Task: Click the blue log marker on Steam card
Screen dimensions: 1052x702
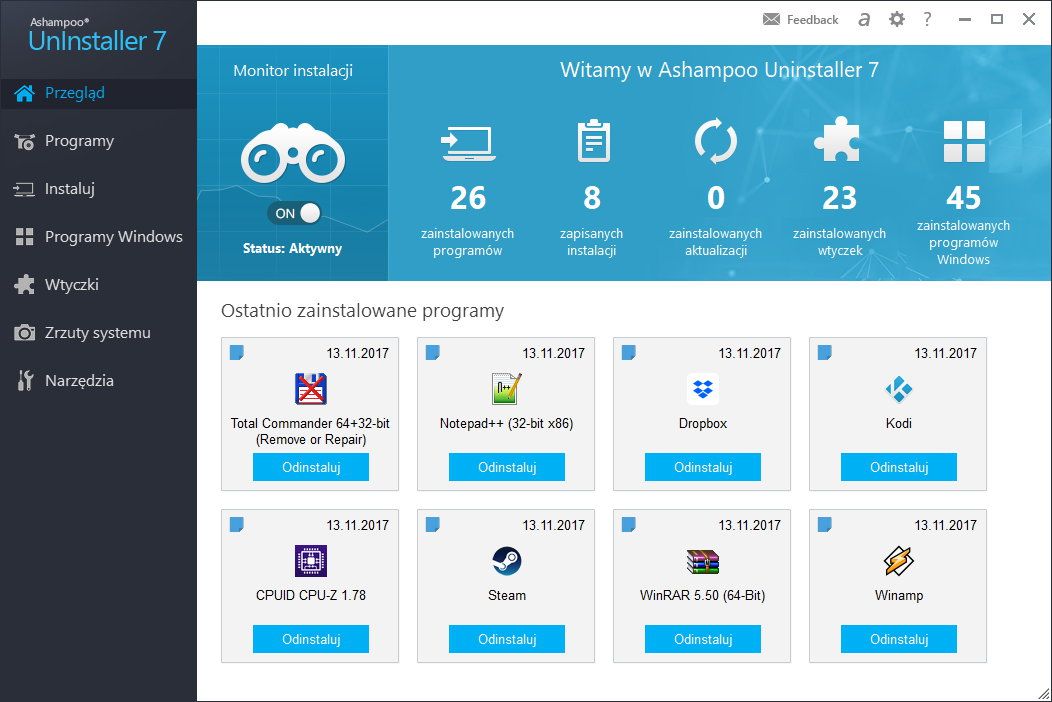Action: coord(433,524)
